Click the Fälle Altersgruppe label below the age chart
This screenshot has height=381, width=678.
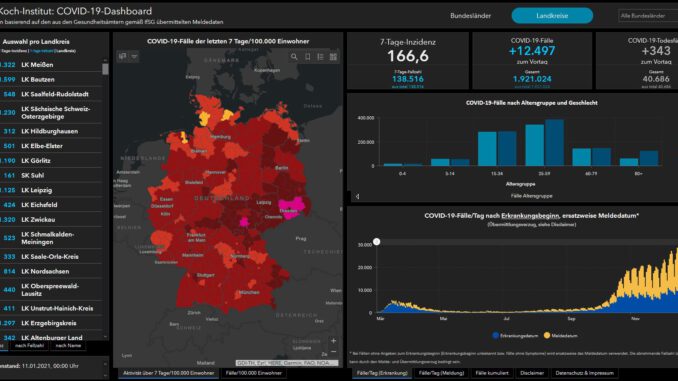(531, 196)
